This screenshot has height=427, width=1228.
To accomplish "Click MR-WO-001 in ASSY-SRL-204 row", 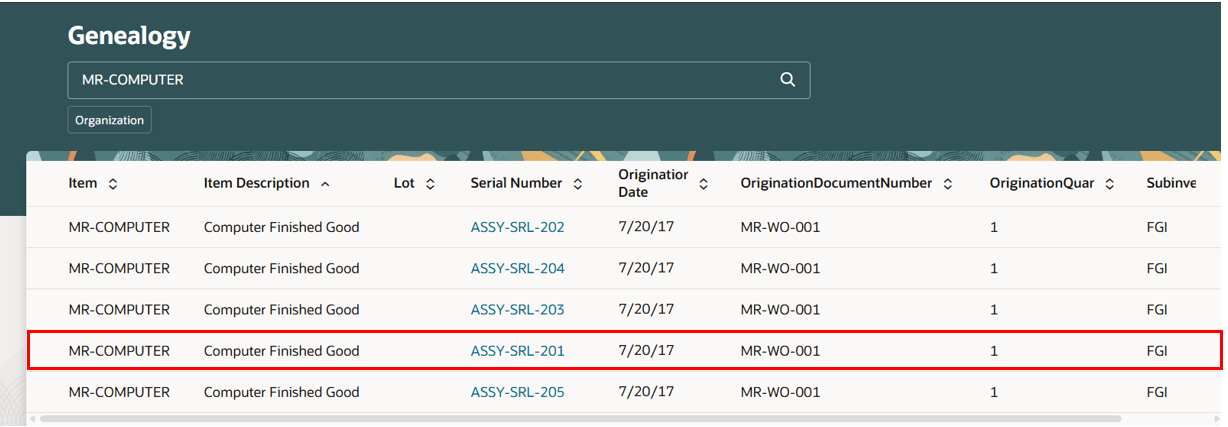I will [x=780, y=268].
